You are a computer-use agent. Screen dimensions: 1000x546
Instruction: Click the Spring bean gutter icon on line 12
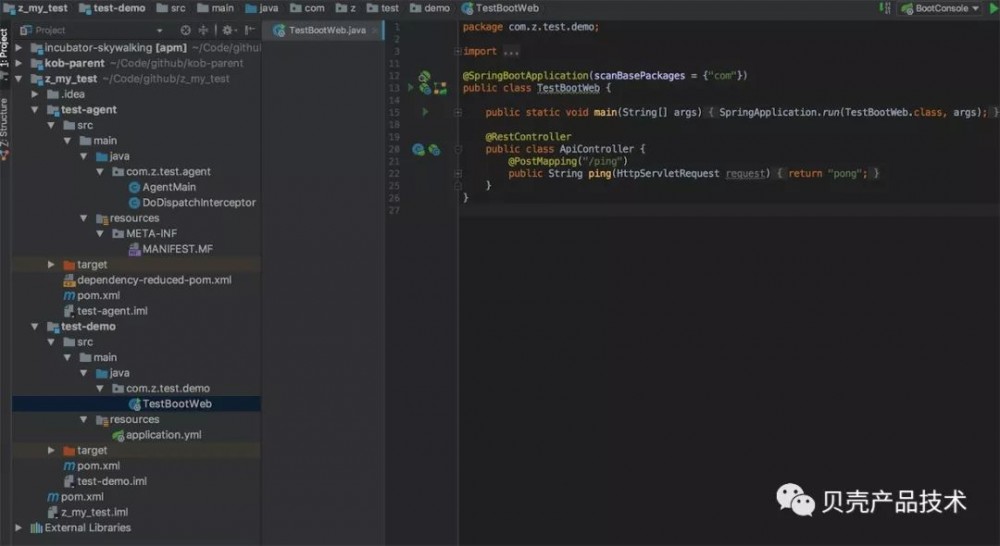(x=424, y=77)
